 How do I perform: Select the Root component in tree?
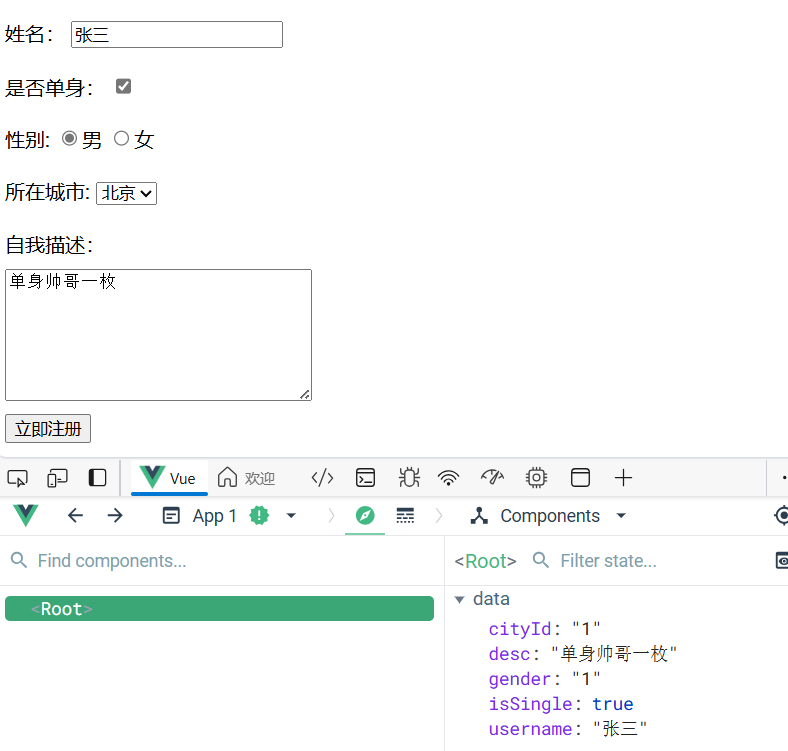click(x=219, y=609)
